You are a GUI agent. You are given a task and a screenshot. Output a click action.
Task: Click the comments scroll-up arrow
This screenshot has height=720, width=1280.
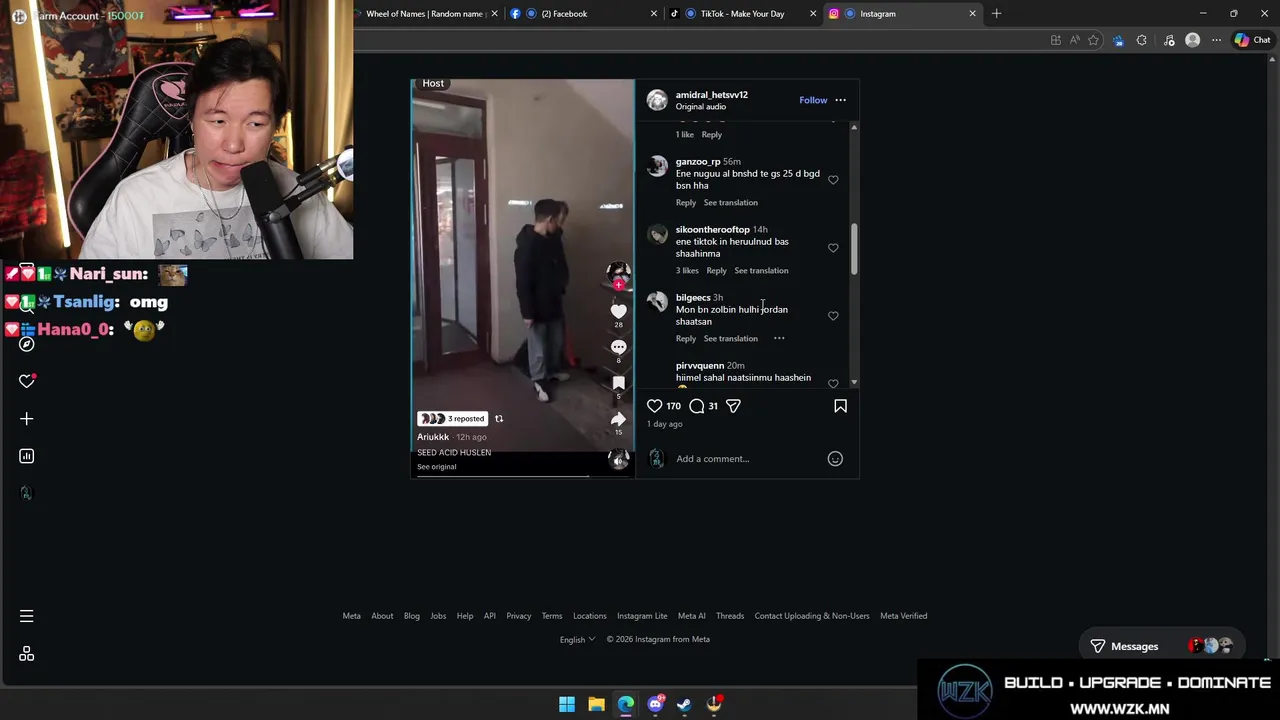(853, 127)
